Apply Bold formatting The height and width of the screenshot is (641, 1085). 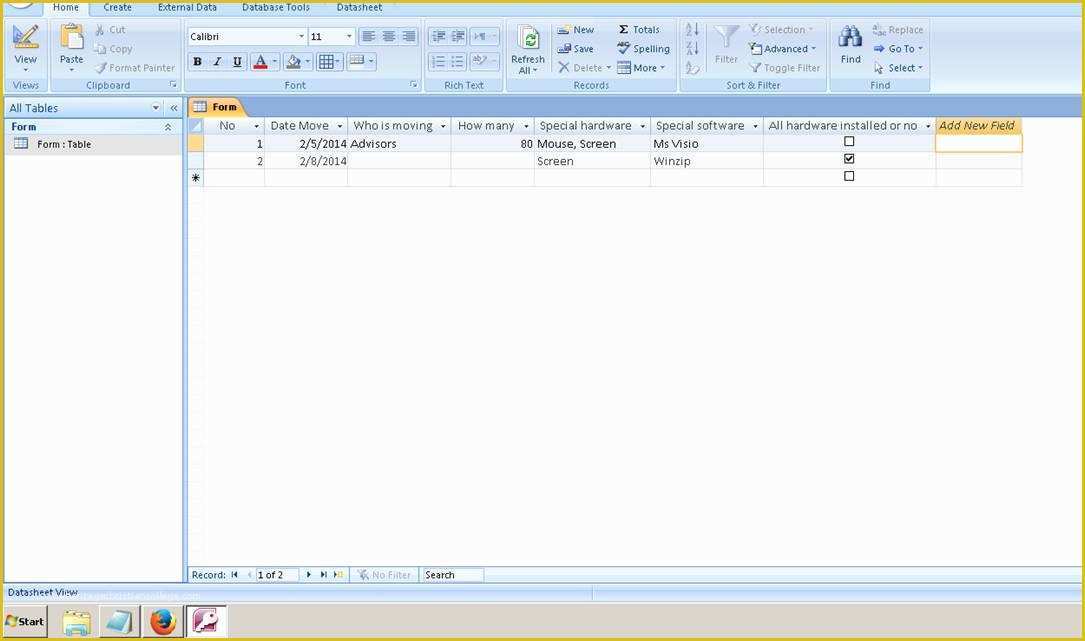point(197,62)
